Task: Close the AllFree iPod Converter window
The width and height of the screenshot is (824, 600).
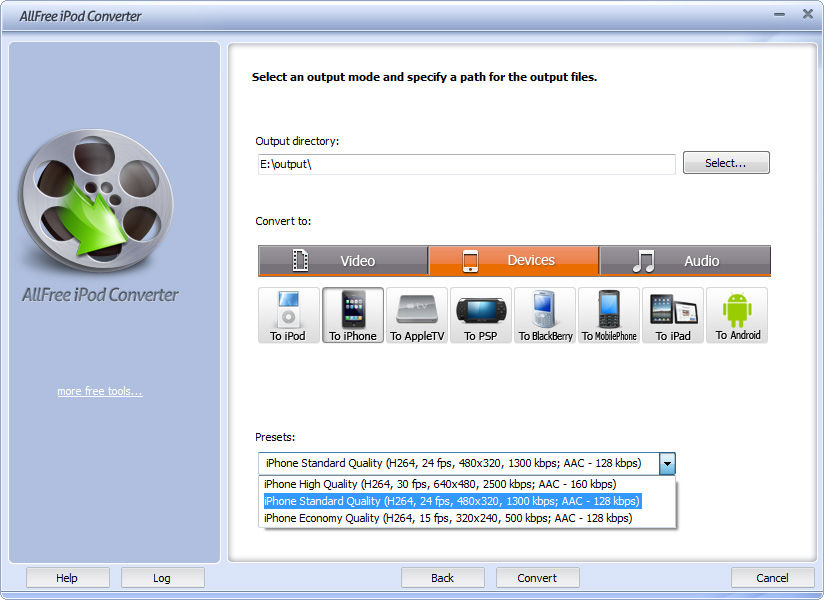Action: click(x=808, y=14)
